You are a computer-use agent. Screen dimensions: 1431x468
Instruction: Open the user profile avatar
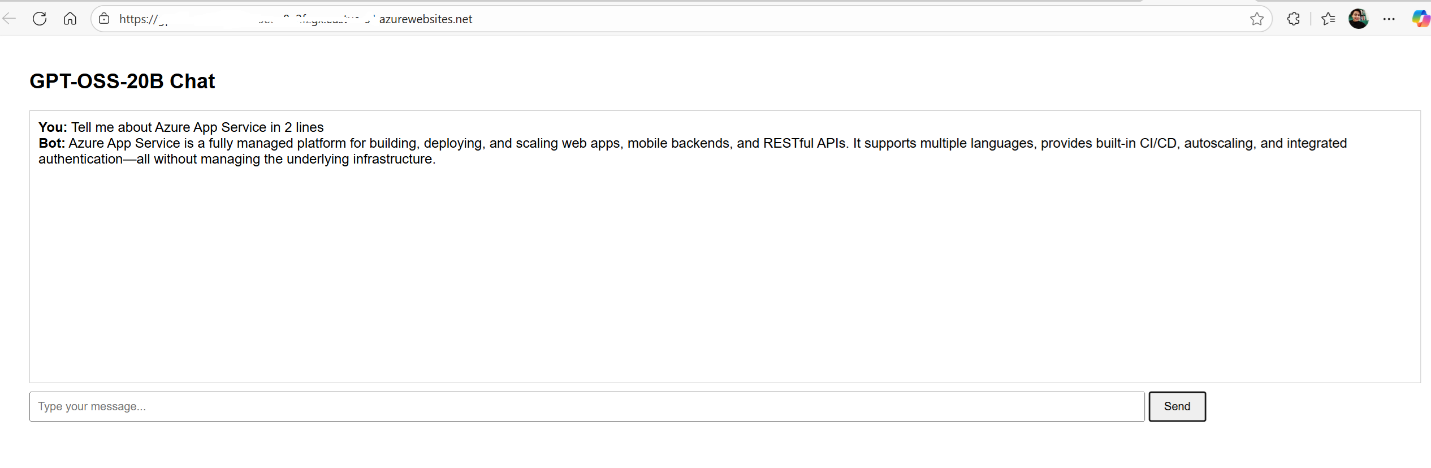tap(1358, 18)
